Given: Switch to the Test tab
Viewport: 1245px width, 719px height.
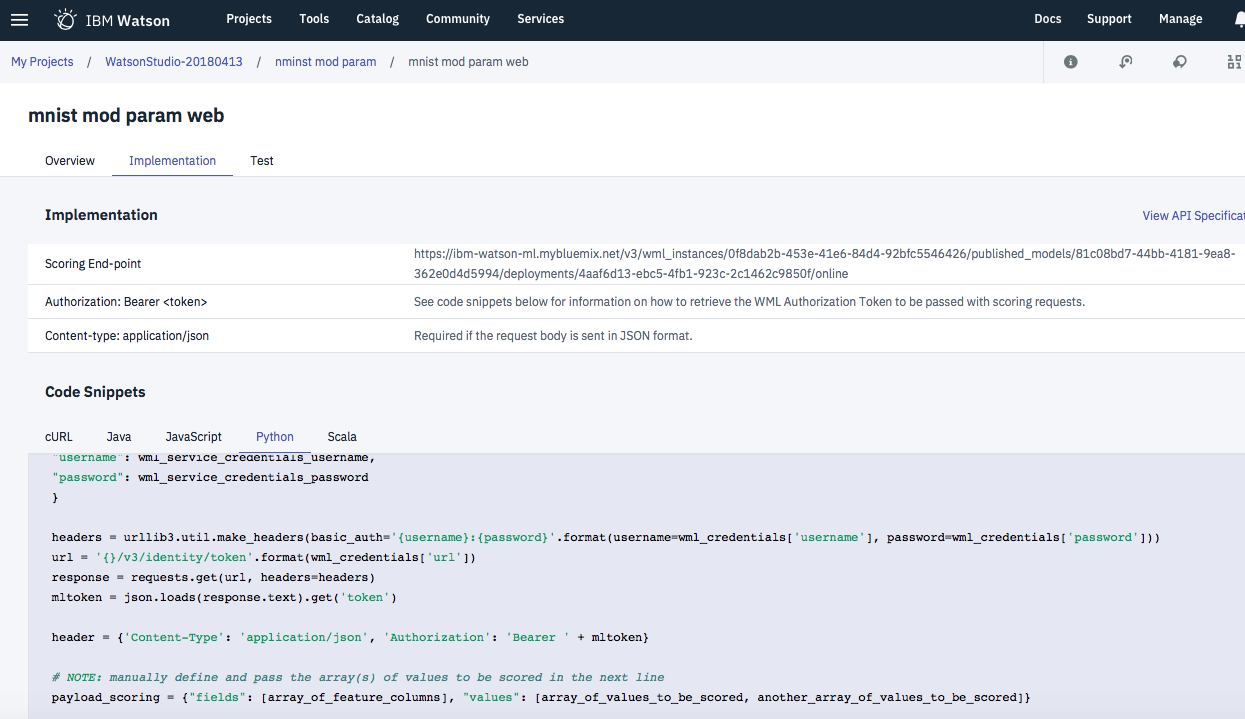Looking at the screenshot, I should click(262, 161).
